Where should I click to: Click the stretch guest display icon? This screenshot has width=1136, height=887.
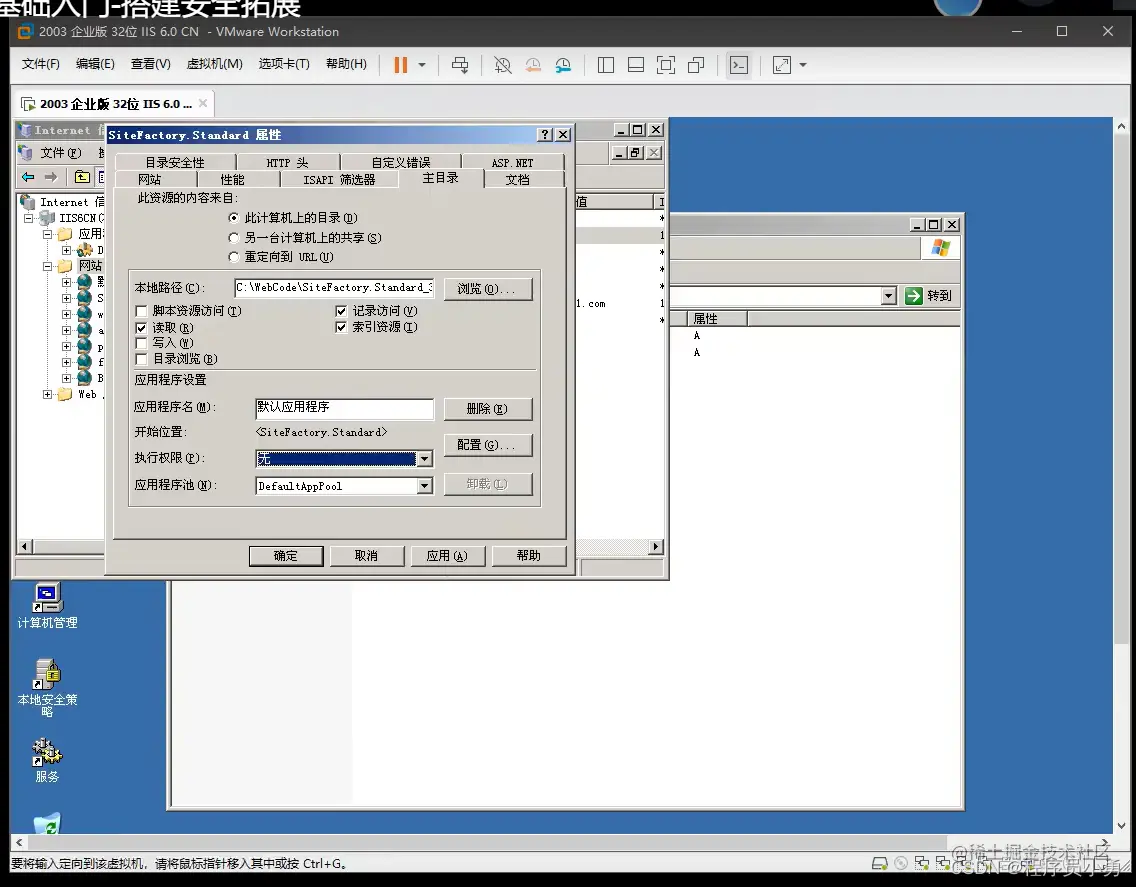coord(782,65)
